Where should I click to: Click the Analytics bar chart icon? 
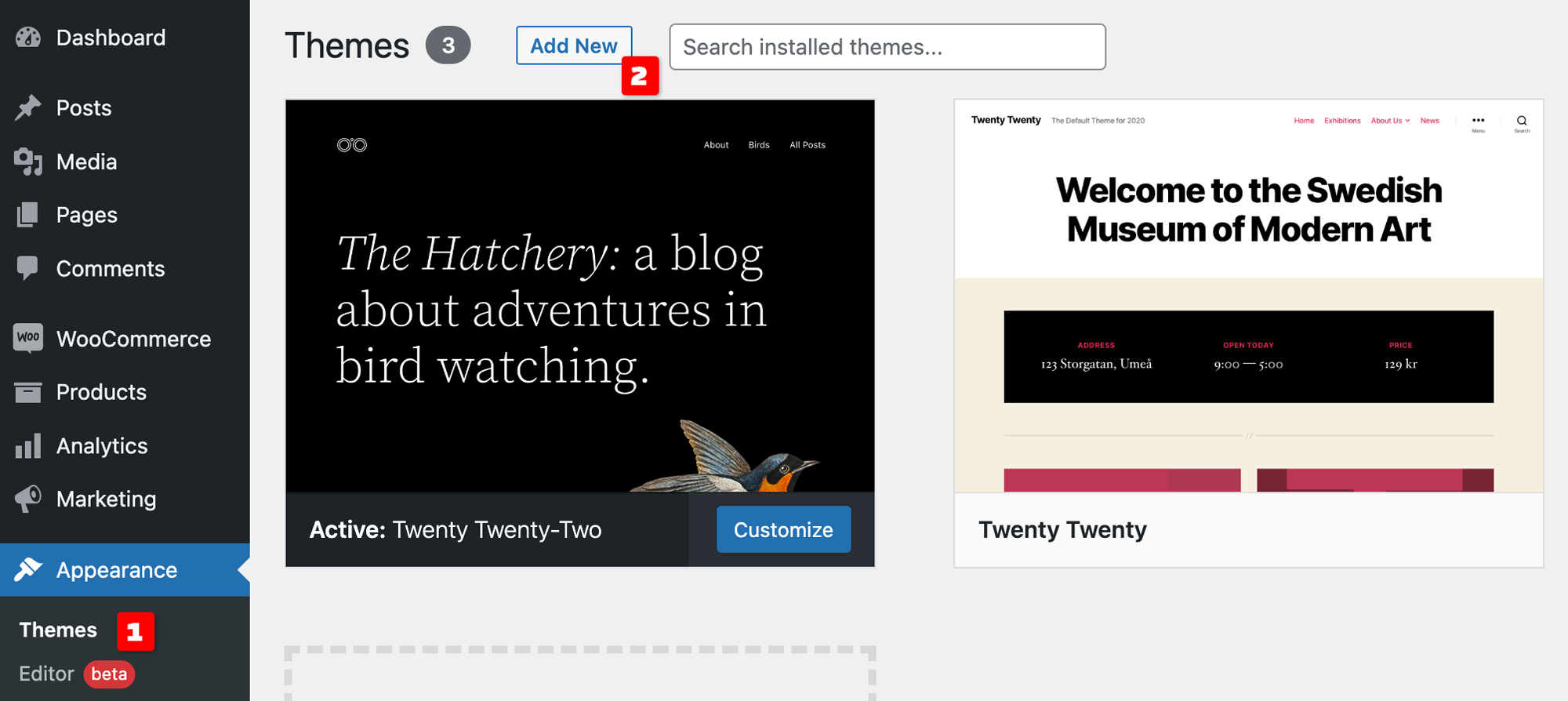click(28, 445)
